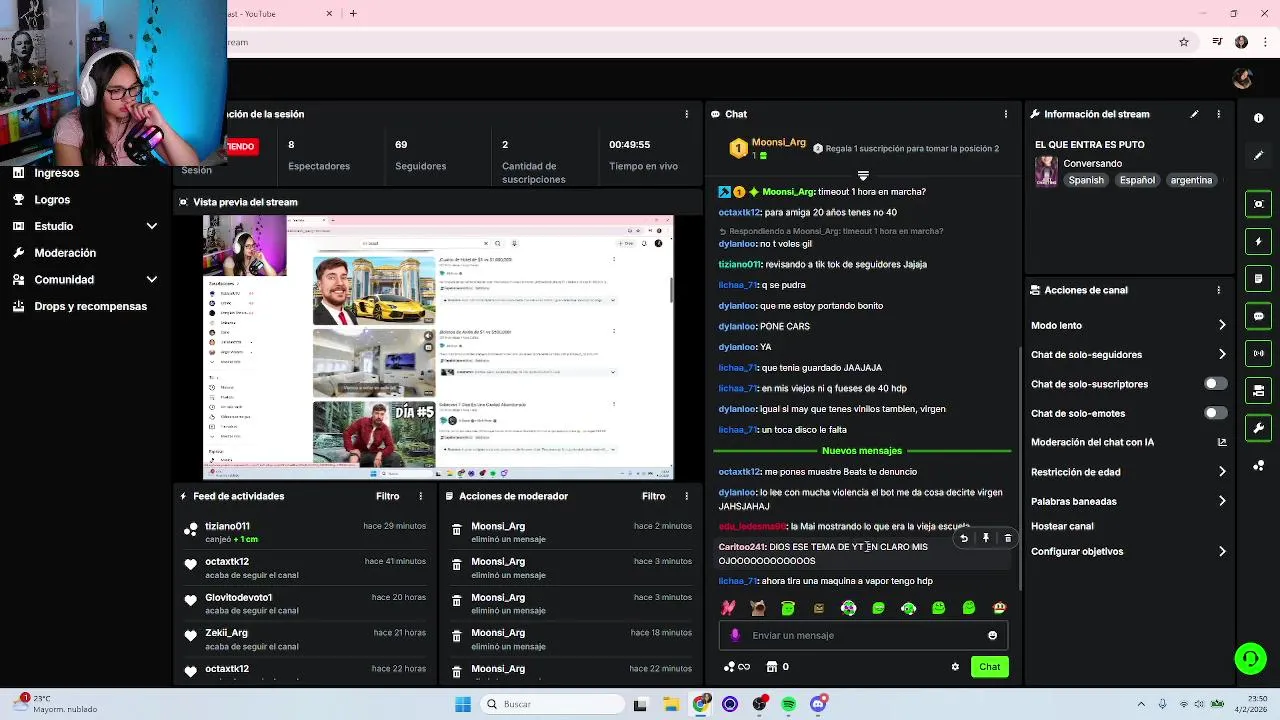Toggle Chat de solo-suscriptores switch
The width and height of the screenshot is (1280, 720).
click(x=1215, y=384)
